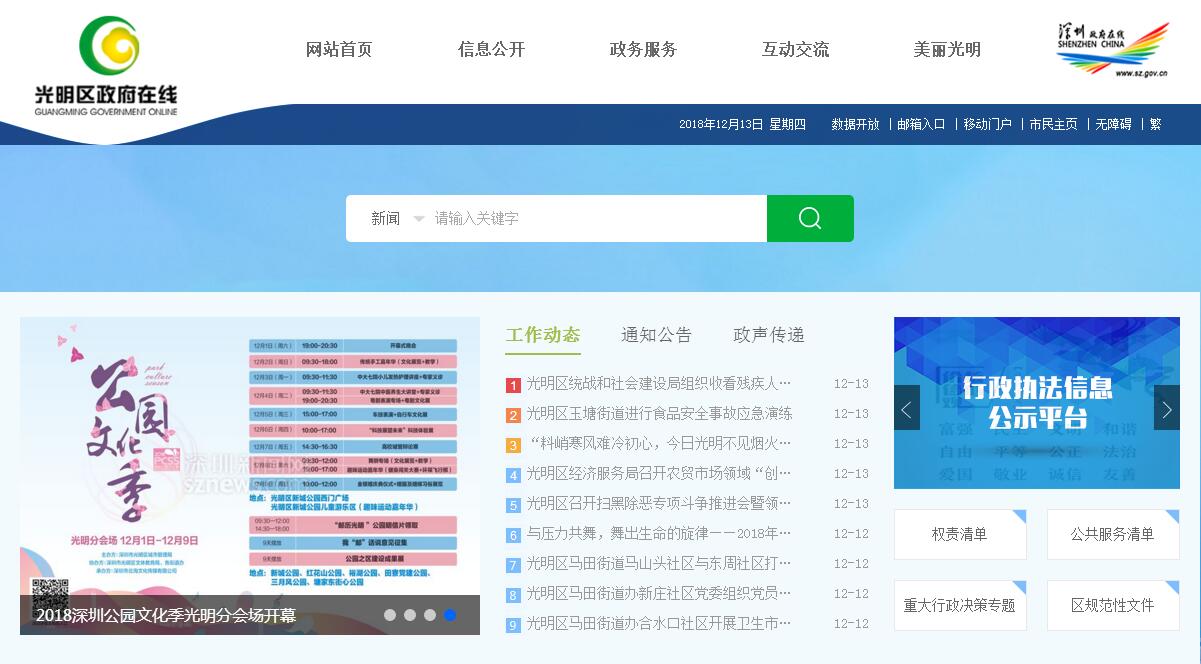1201x664 pixels.
Task: Click the green search magnifier button
Action: (810, 218)
